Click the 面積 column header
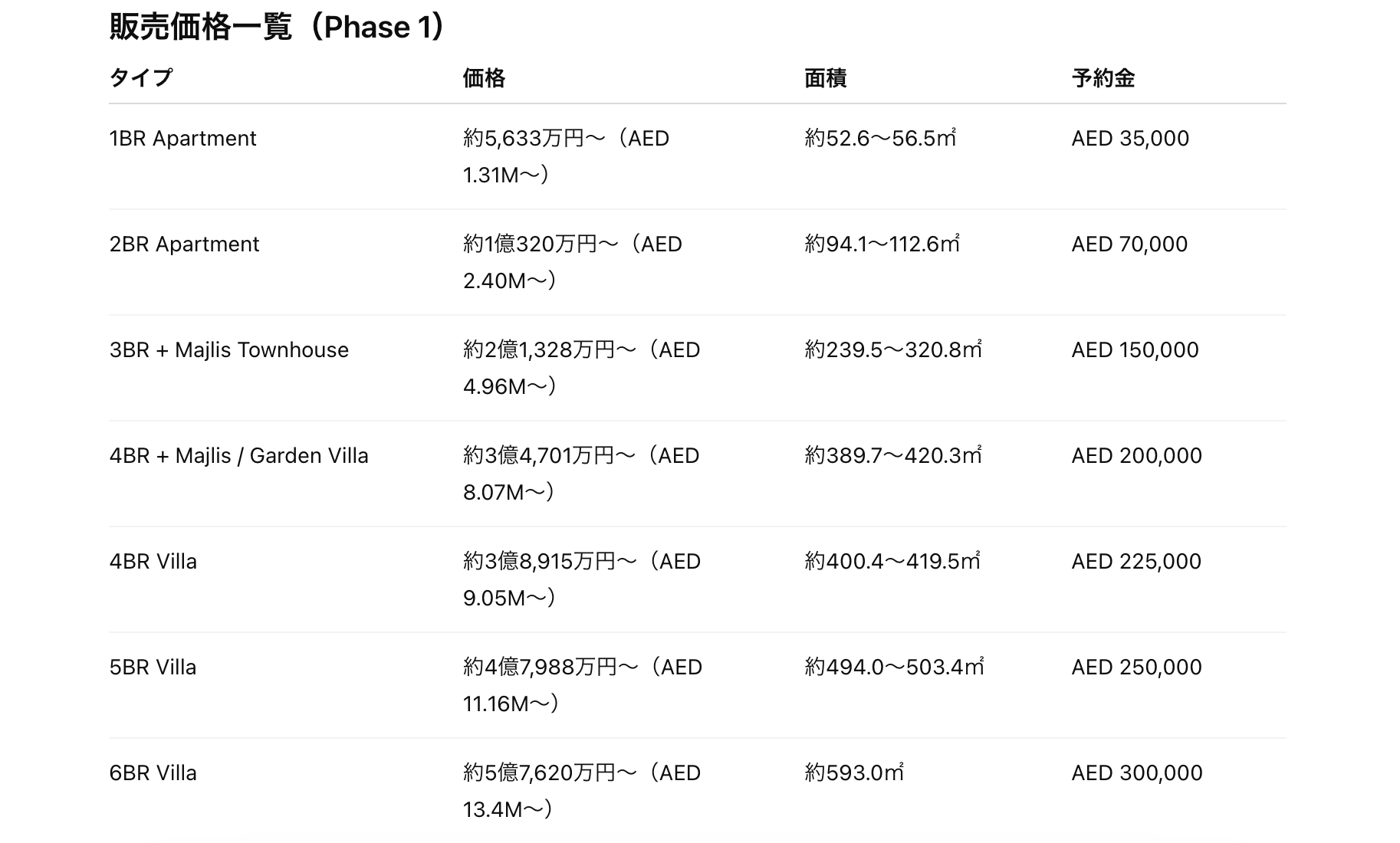Image resolution: width=1400 pixels, height=843 pixels. 825,77
